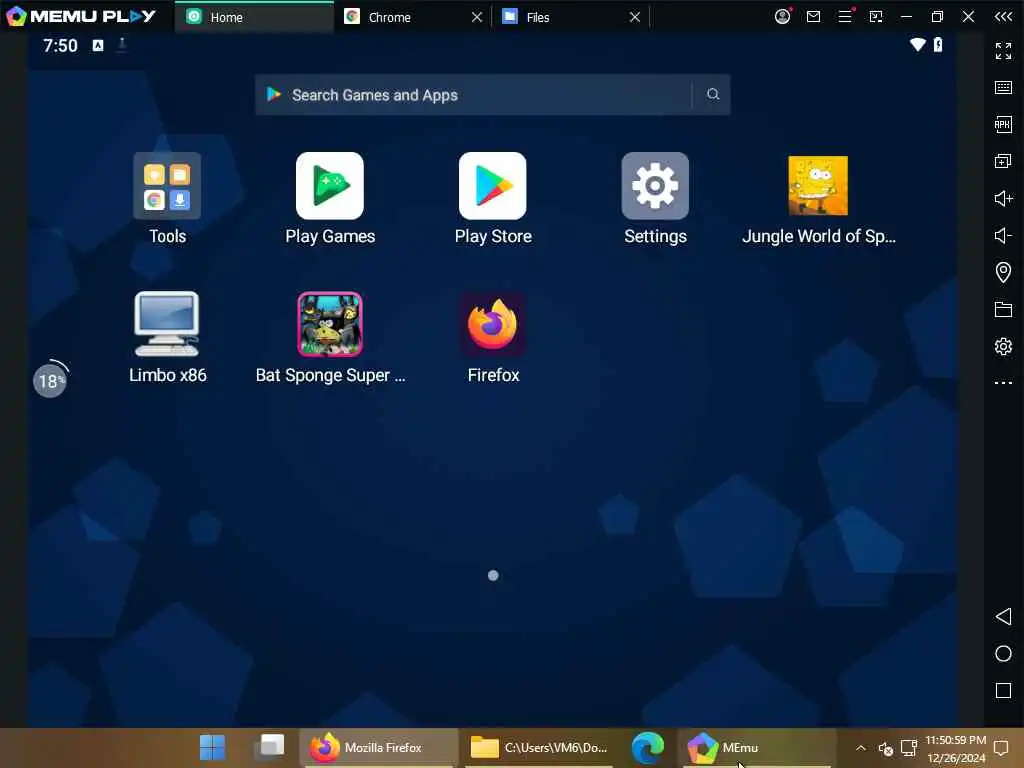This screenshot has width=1024, height=768.
Task: Click the 7:50 clock in status bar
Action: [60, 45]
